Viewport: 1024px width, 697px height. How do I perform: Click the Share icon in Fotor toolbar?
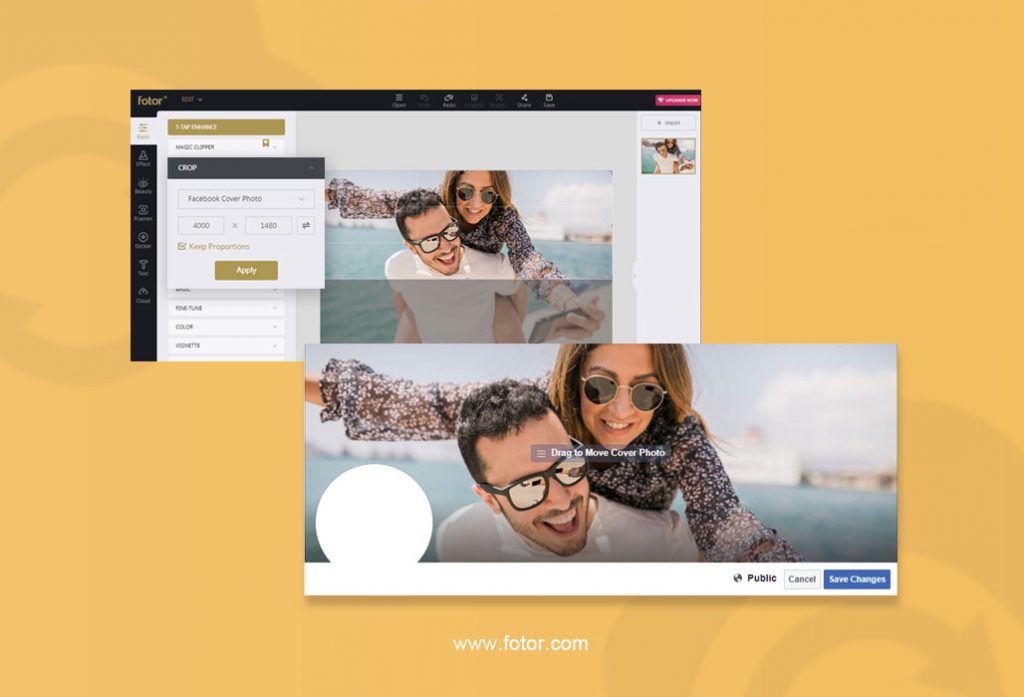(x=524, y=100)
